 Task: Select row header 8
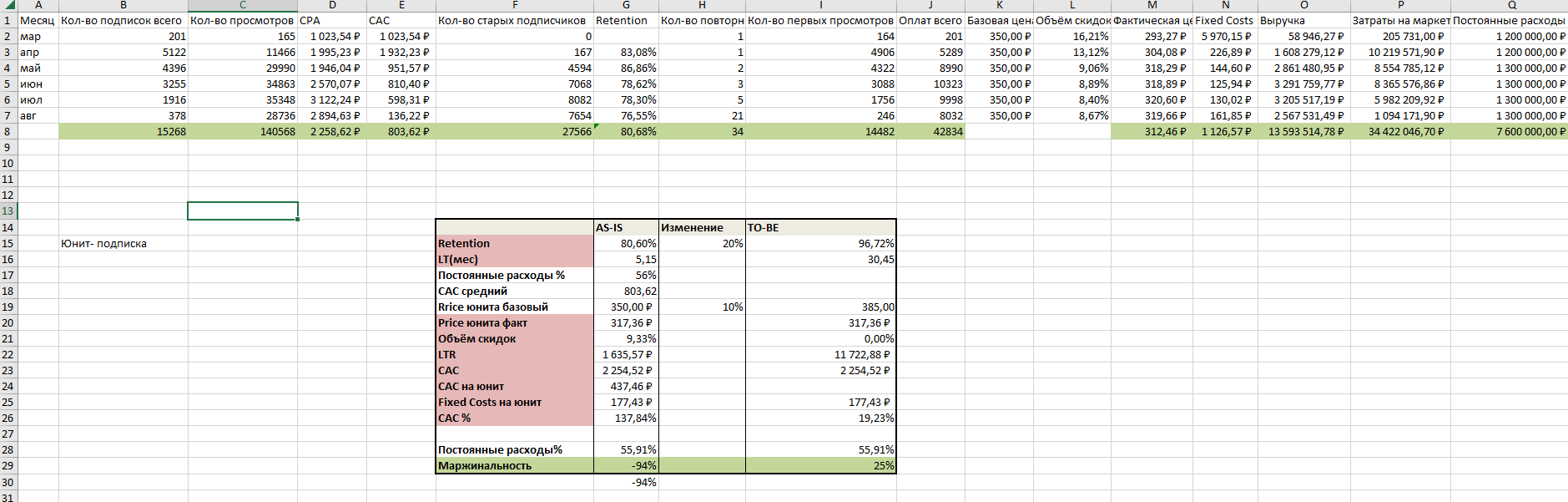pos(8,131)
